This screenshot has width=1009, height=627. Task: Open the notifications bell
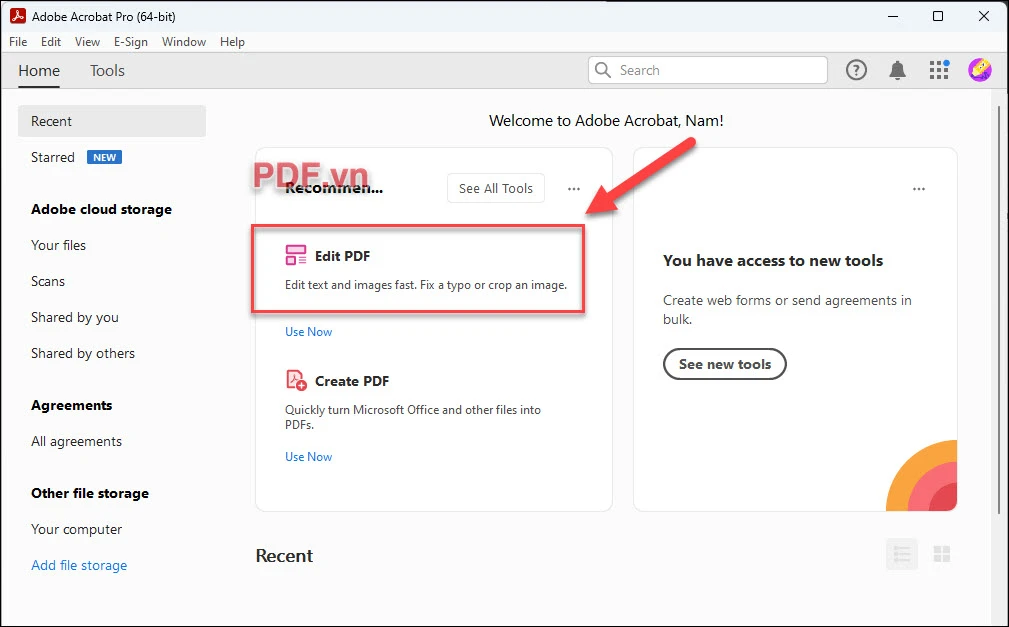coord(897,70)
